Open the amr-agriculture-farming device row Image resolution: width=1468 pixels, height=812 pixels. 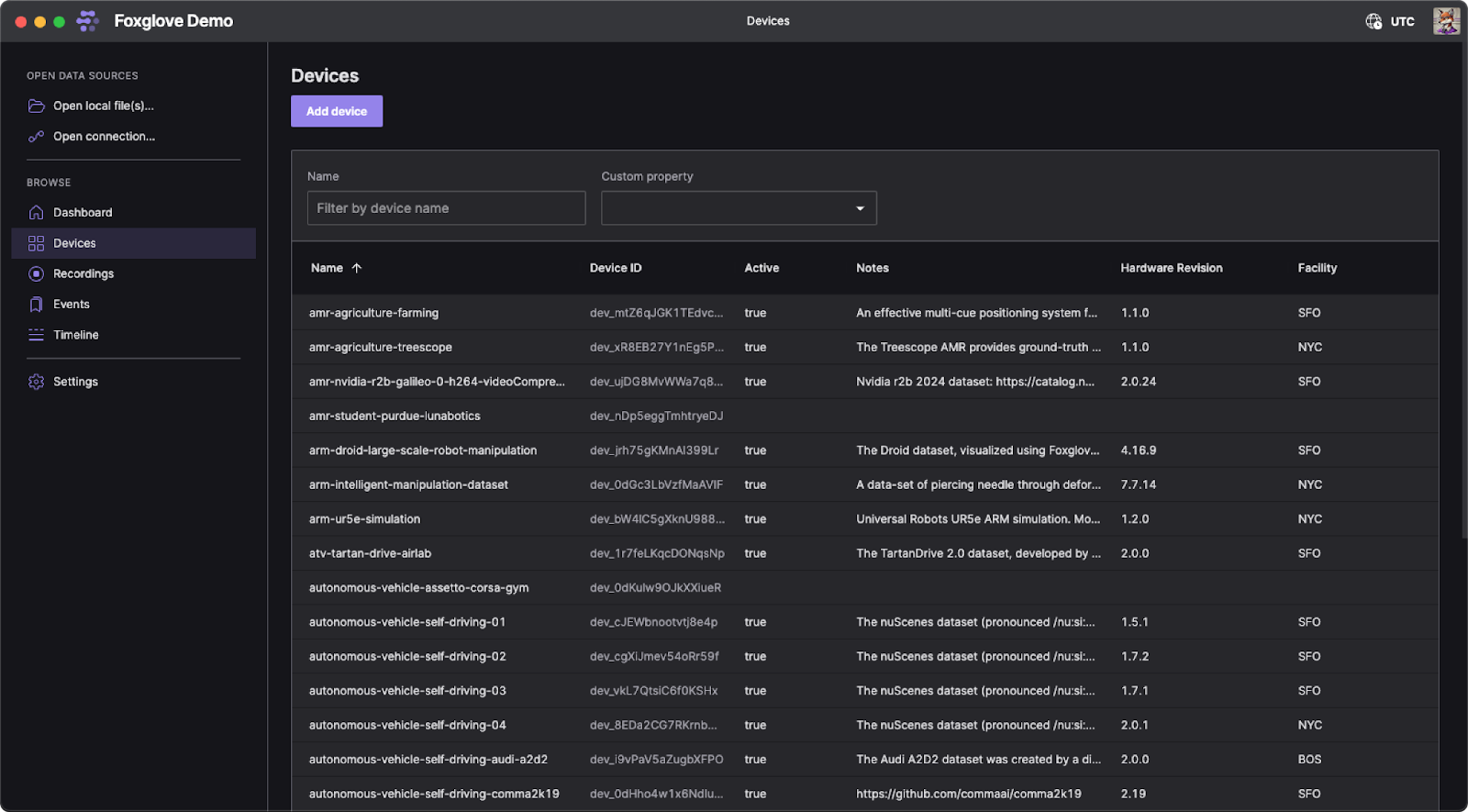pos(373,313)
